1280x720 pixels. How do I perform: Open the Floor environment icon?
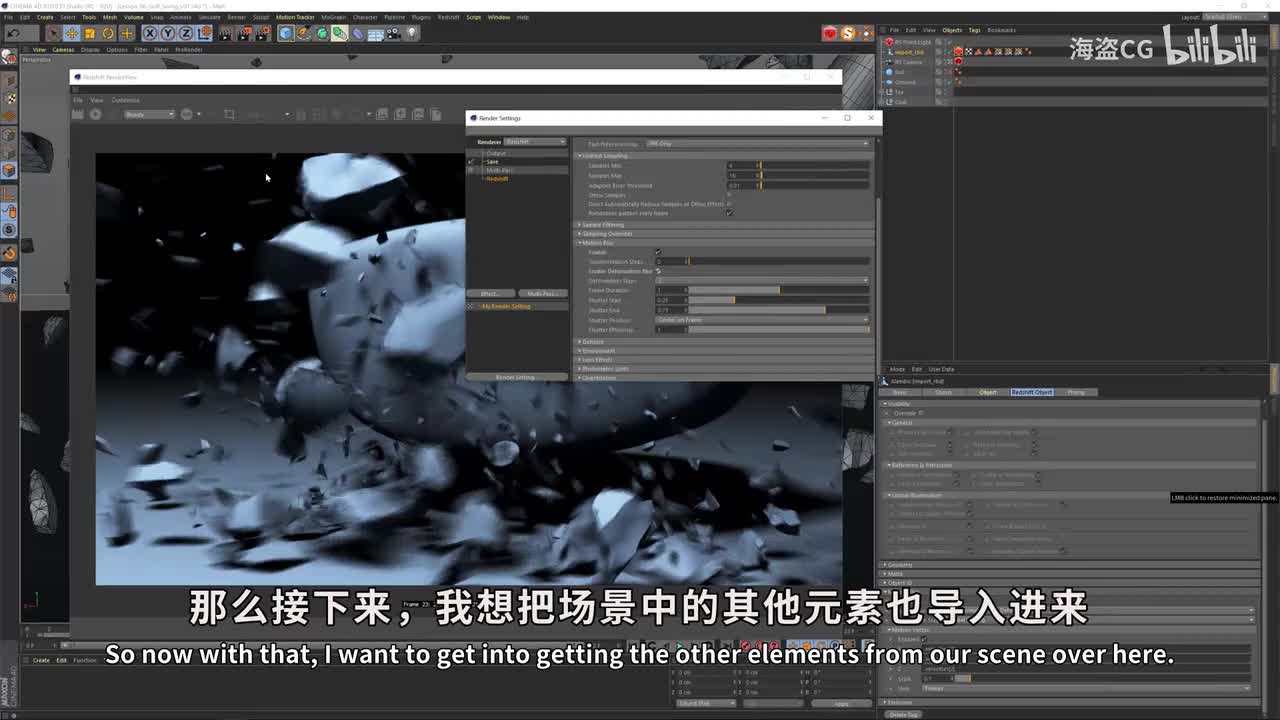pos(375,33)
